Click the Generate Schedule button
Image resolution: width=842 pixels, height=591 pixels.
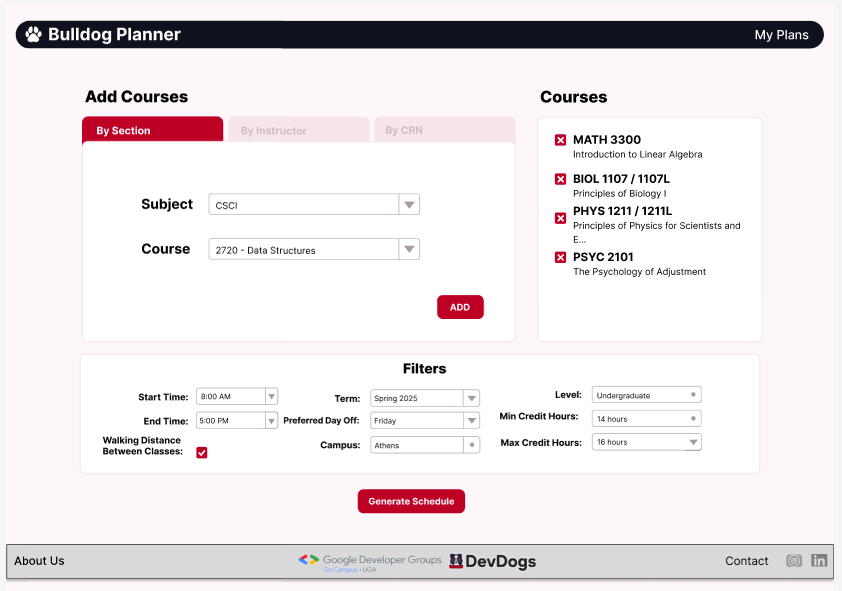point(411,501)
